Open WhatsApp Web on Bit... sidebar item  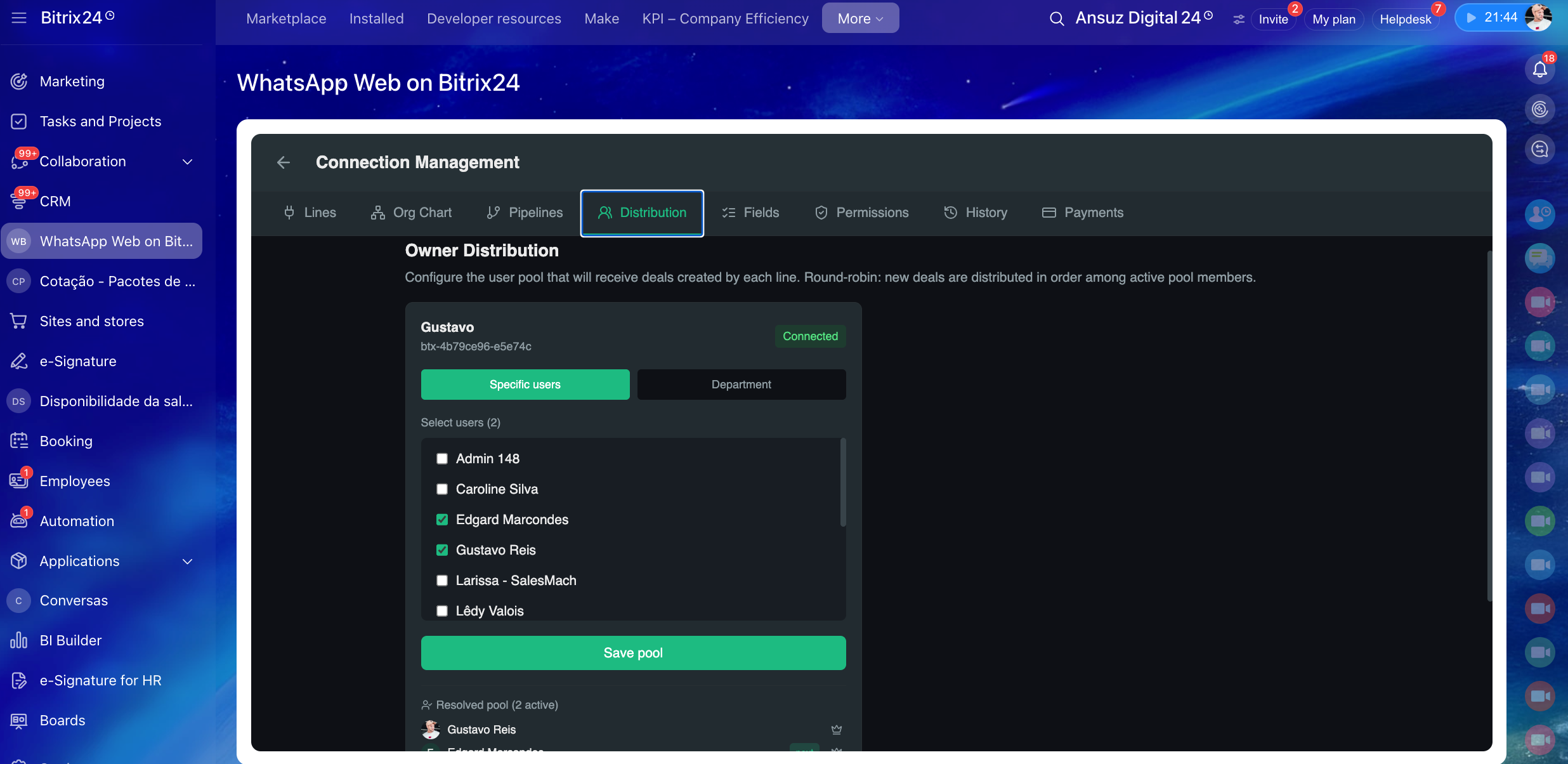click(101, 241)
